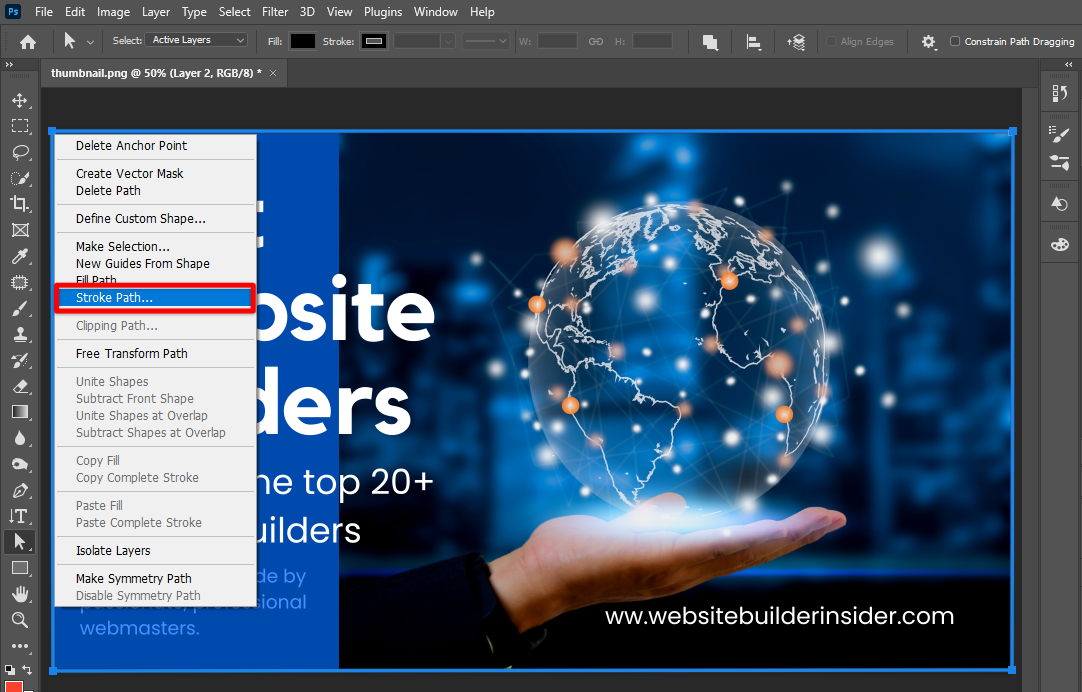Enable Constrain Path Dragging checkbox
Image resolution: width=1082 pixels, height=692 pixels.
[x=955, y=41]
